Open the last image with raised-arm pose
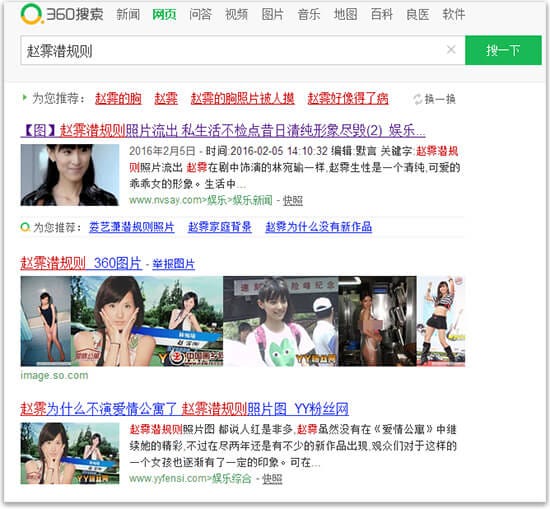550x509 pixels. (x=441, y=321)
